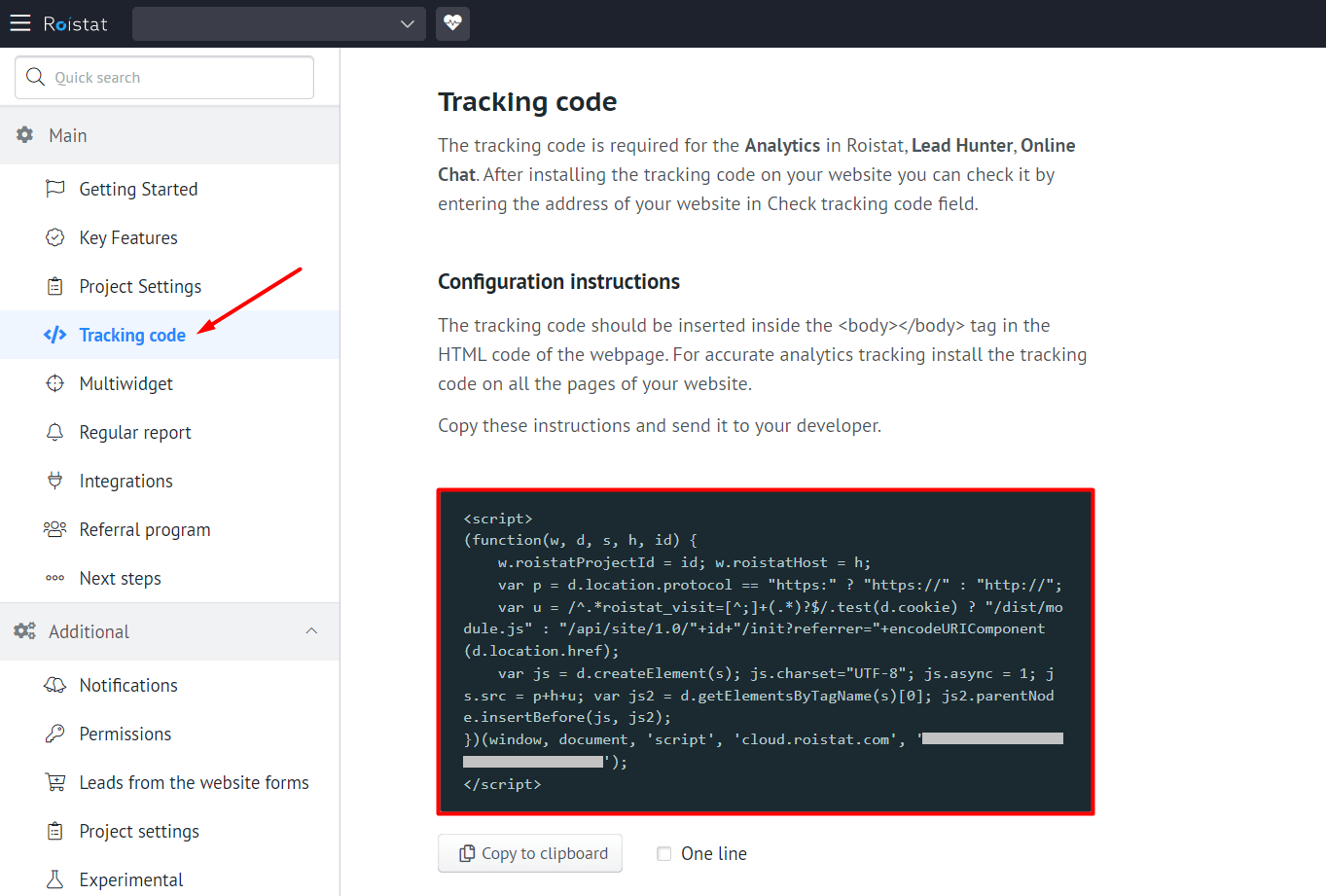Enable the One line checkbox
The height and width of the screenshot is (896, 1326).
664,854
